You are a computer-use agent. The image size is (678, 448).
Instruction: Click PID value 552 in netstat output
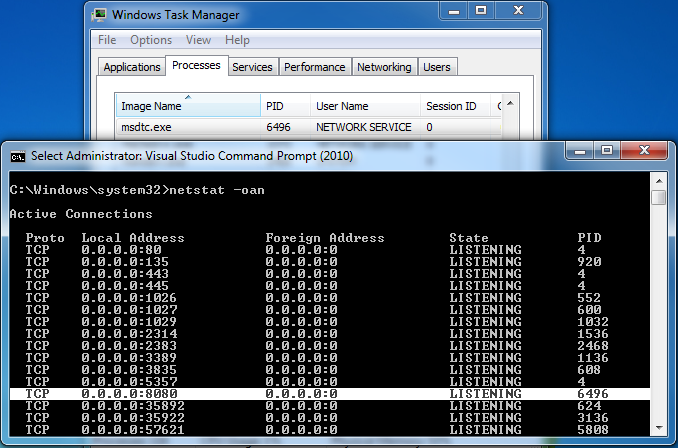[589, 298]
